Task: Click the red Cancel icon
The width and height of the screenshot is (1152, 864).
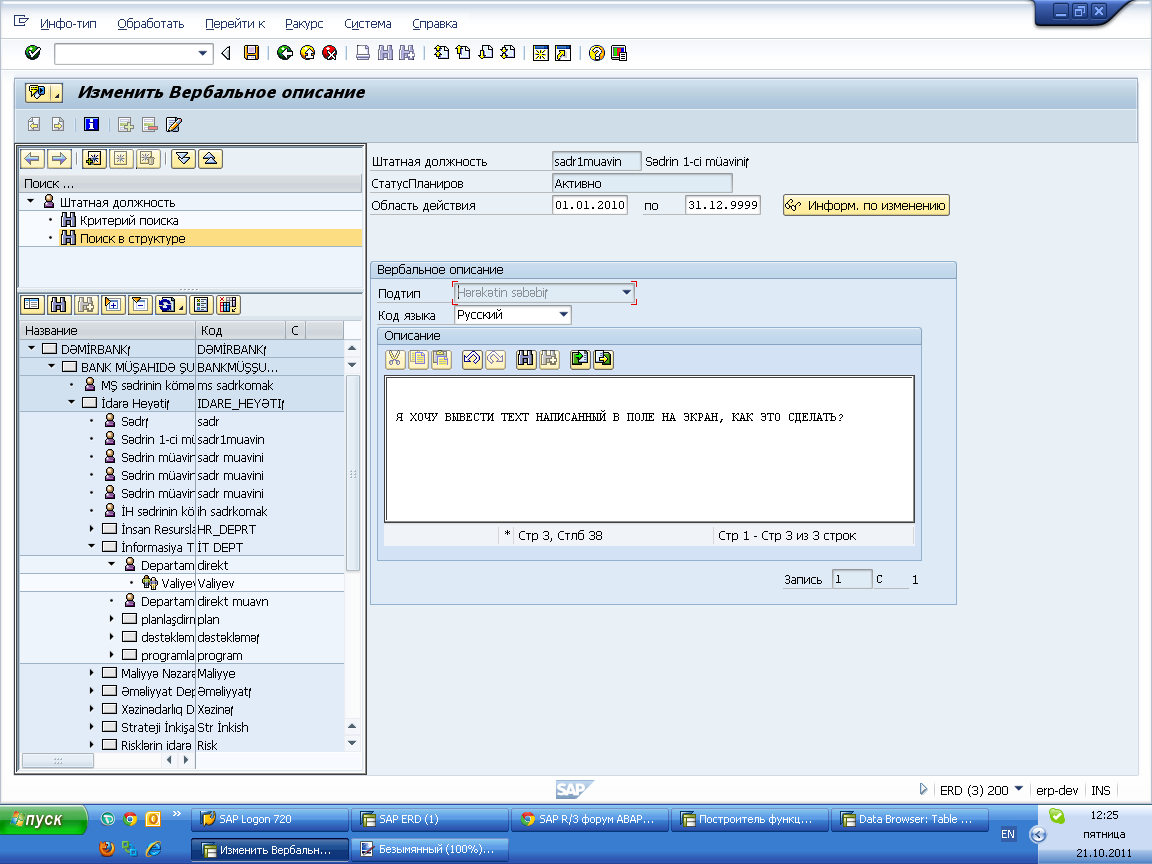Action: coord(330,53)
